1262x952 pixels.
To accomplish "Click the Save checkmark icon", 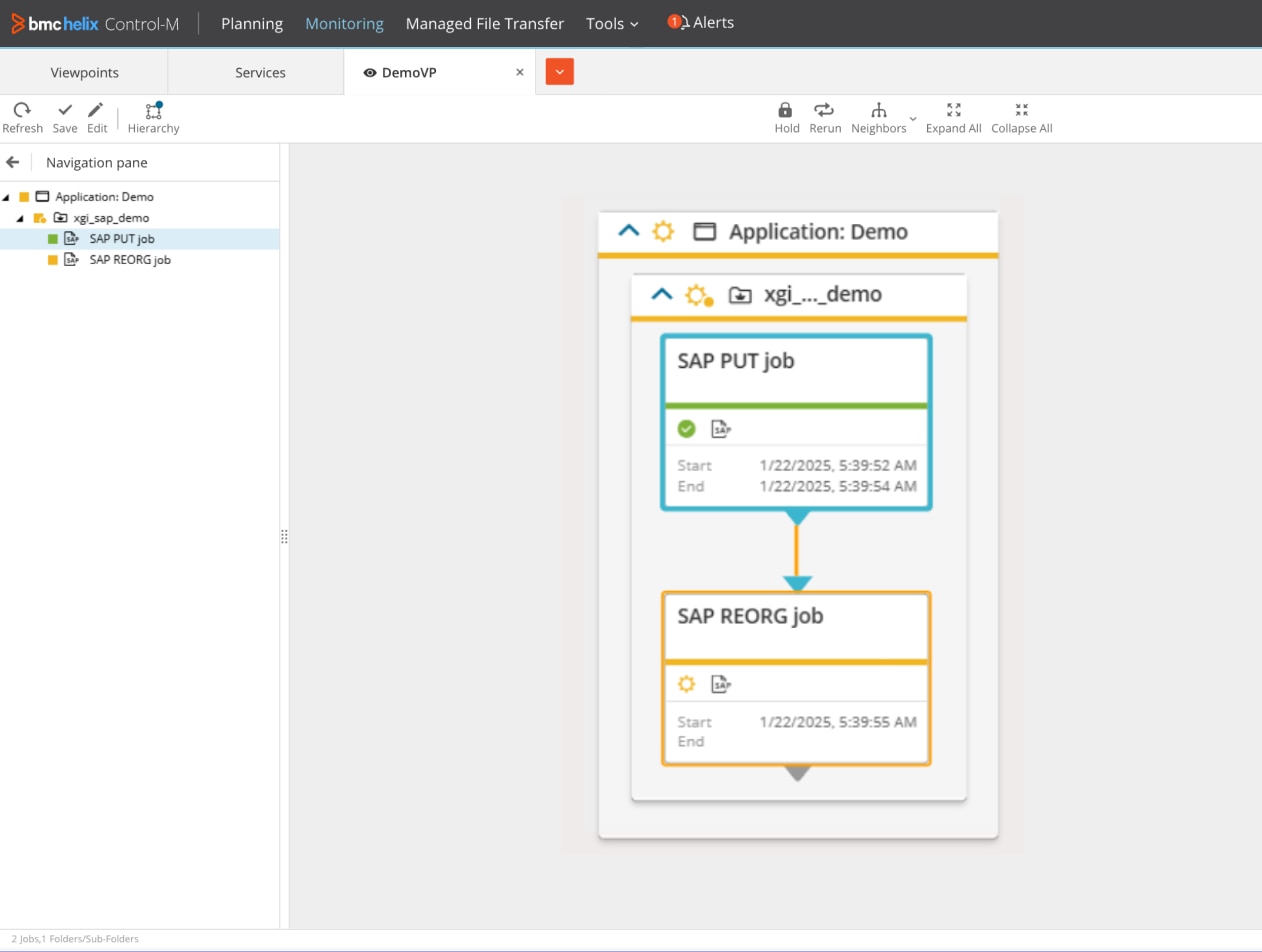I will pos(65,110).
